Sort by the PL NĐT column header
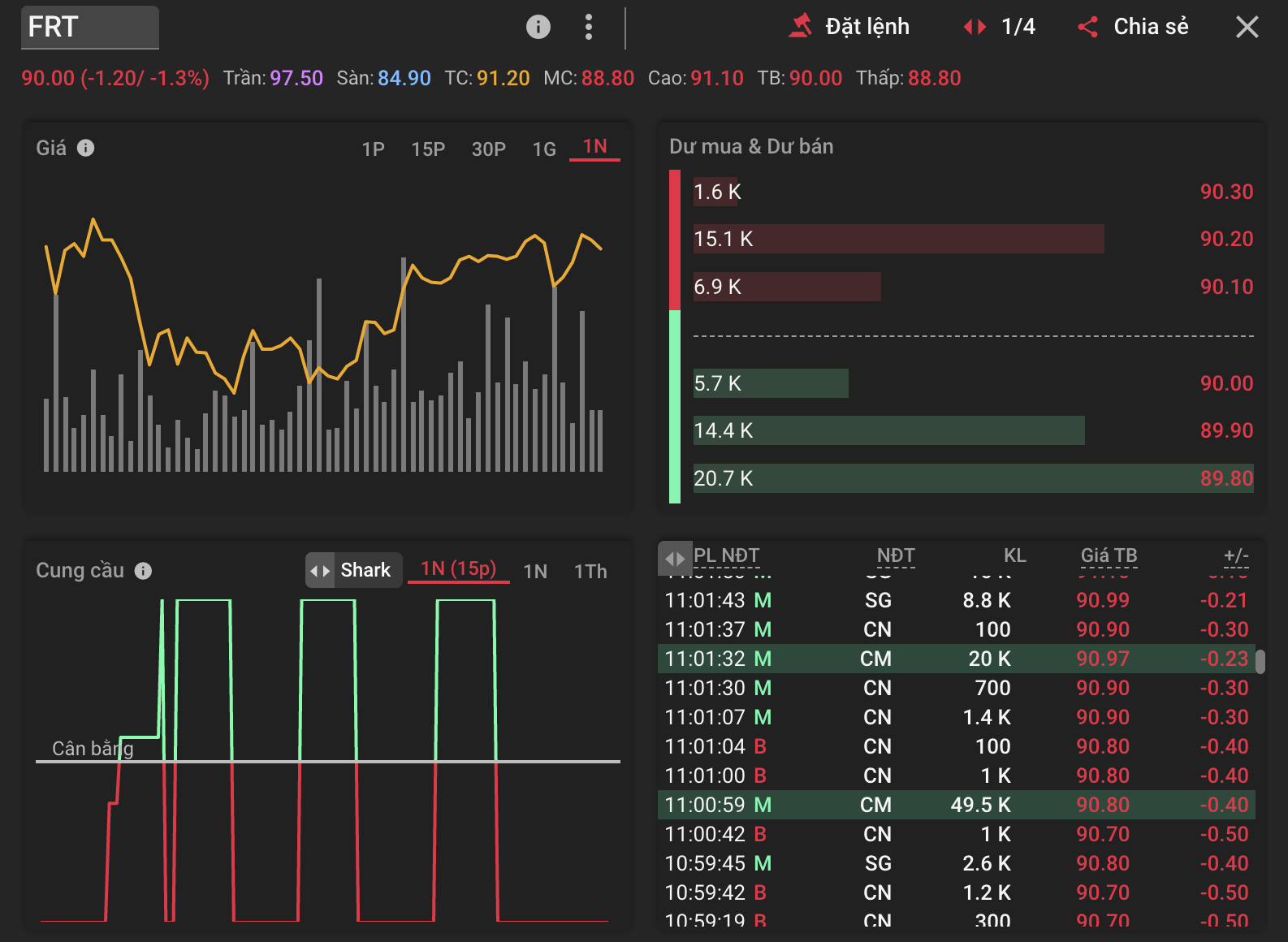The height and width of the screenshot is (942, 1288). [x=726, y=555]
